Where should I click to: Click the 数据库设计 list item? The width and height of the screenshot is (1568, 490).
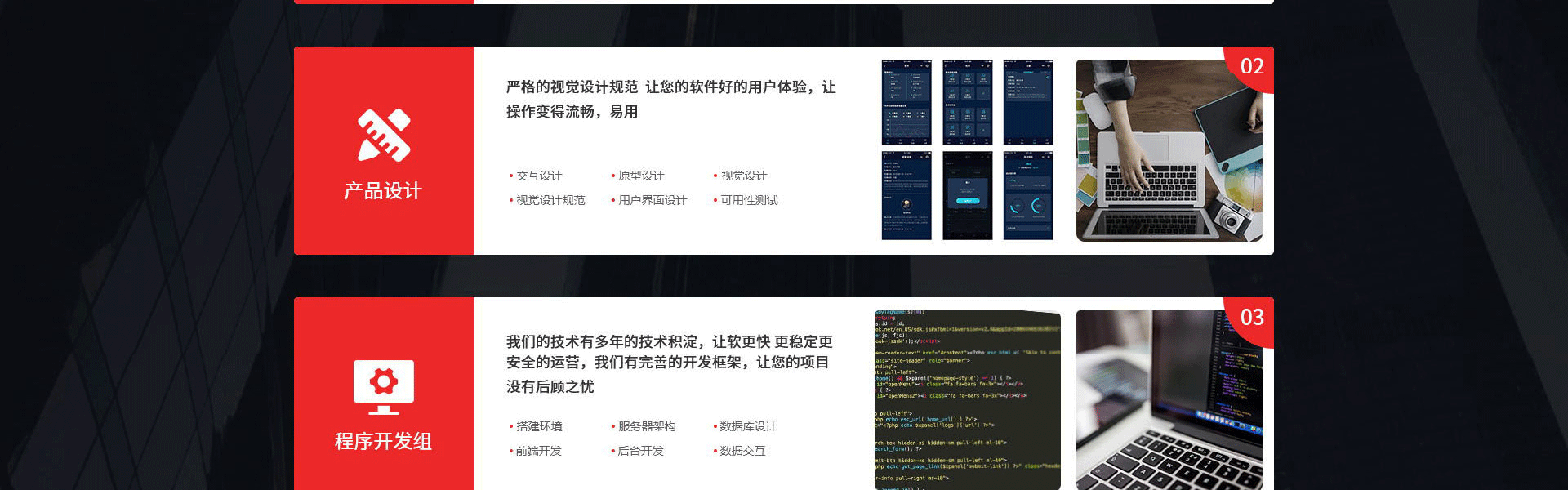(x=748, y=426)
